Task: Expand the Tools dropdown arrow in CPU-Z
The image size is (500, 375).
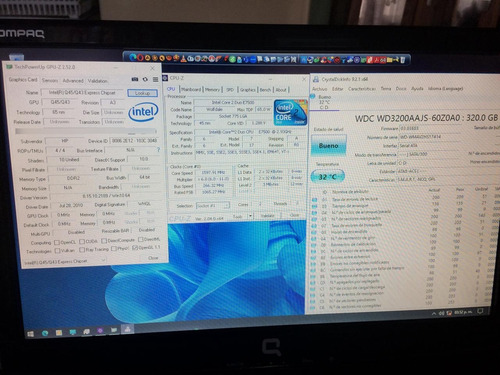Action: pyautogui.click(x=251, y=216)
